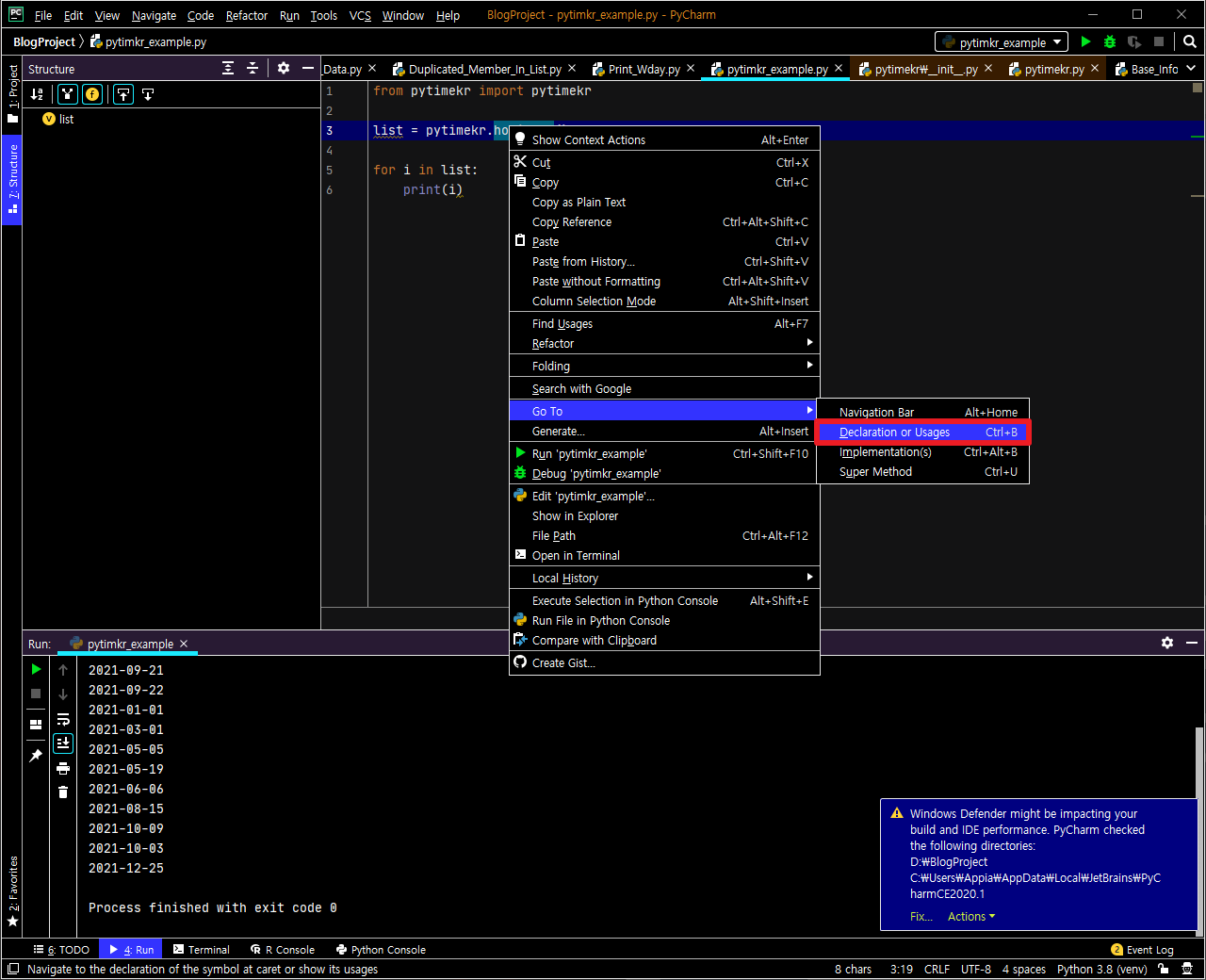Open the Actions dropdown in Defender notification

coord(971,917)
